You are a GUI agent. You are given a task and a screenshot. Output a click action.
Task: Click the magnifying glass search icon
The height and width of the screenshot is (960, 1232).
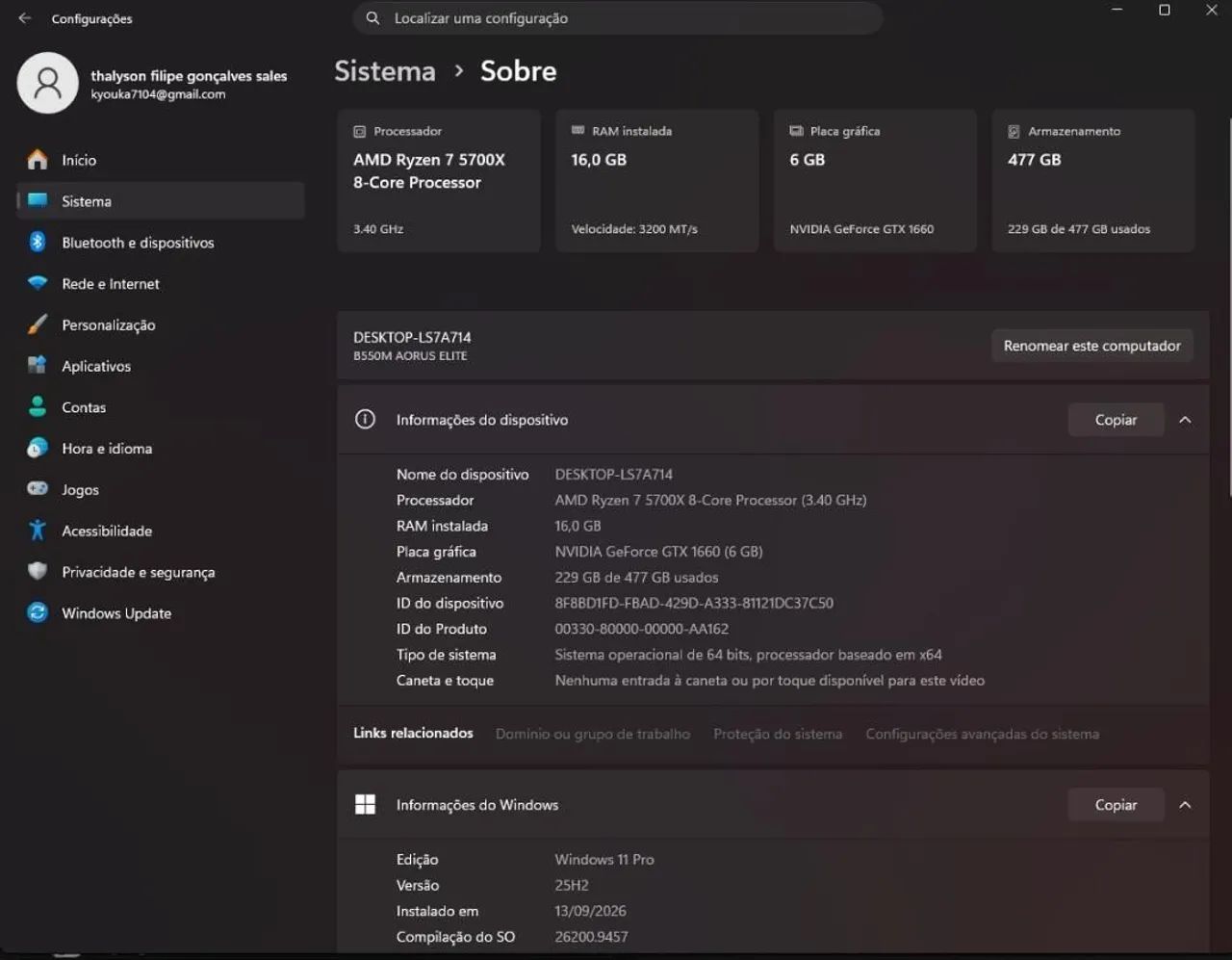372,18
